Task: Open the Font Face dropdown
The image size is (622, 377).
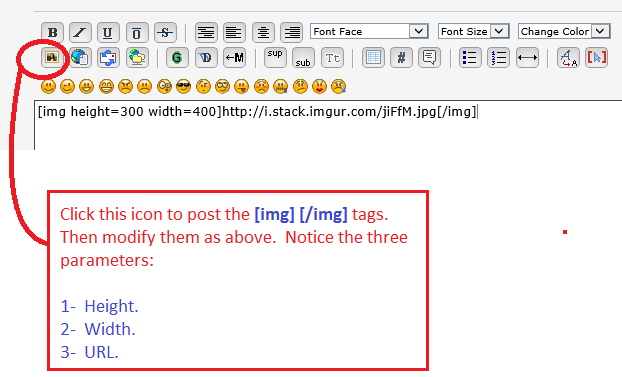Action: pyautogui.click(x=369, y=31)
